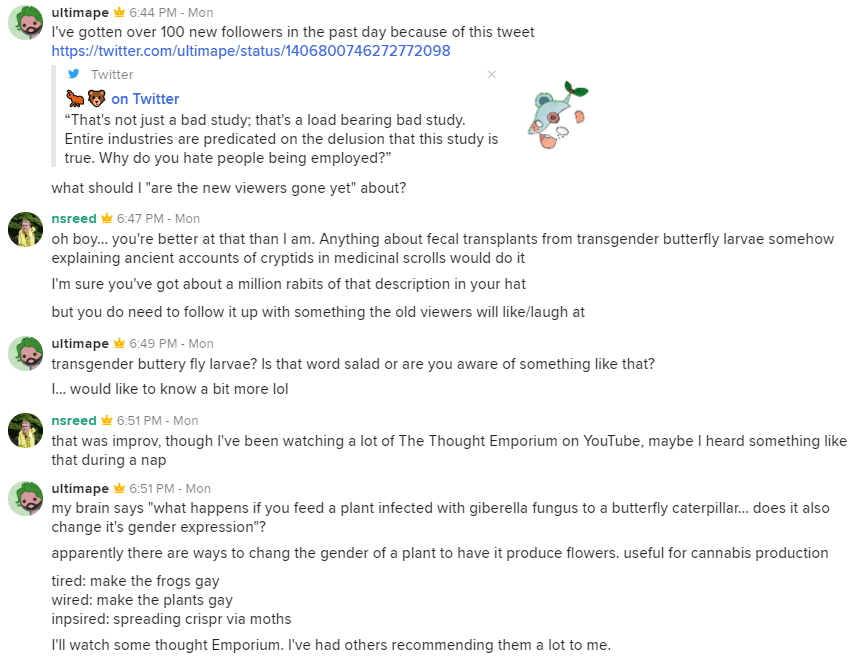Image resolution: width=860 pixels, height=658 pixels.
Task: Select ultimape's avatar next to the 6:49 PM message
Action: pyautogui.click(x=25, y=354)
